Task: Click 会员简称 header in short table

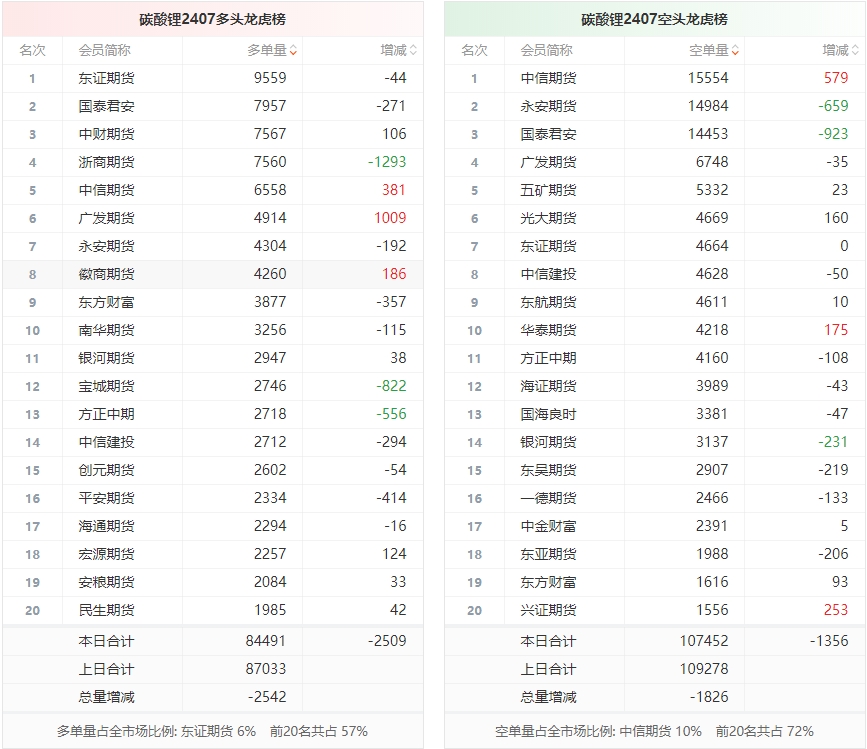Action: [546, 50]
